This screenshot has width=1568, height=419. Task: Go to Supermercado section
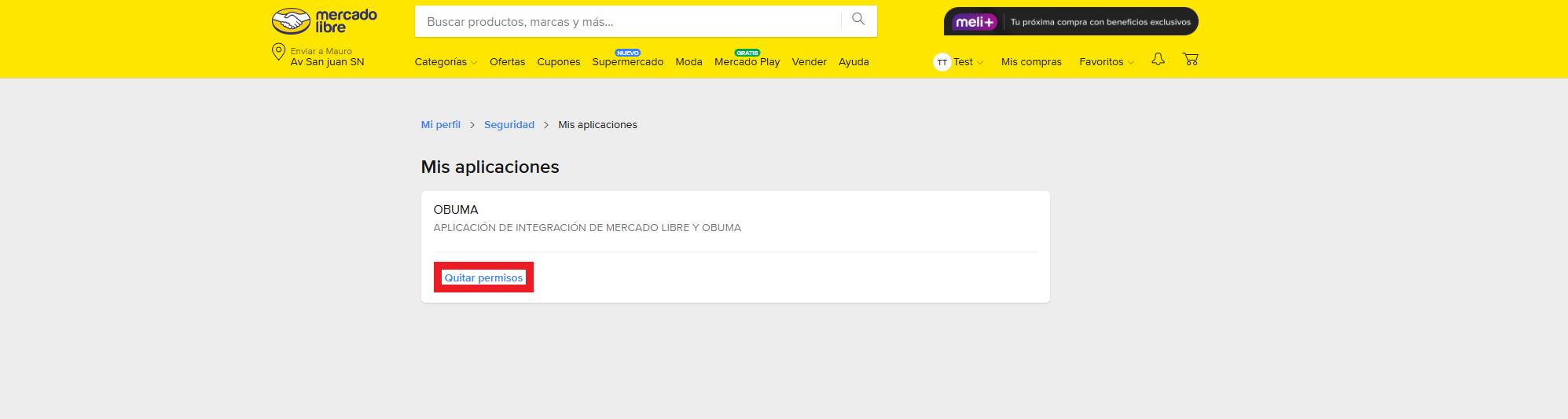tap(627, 62)
